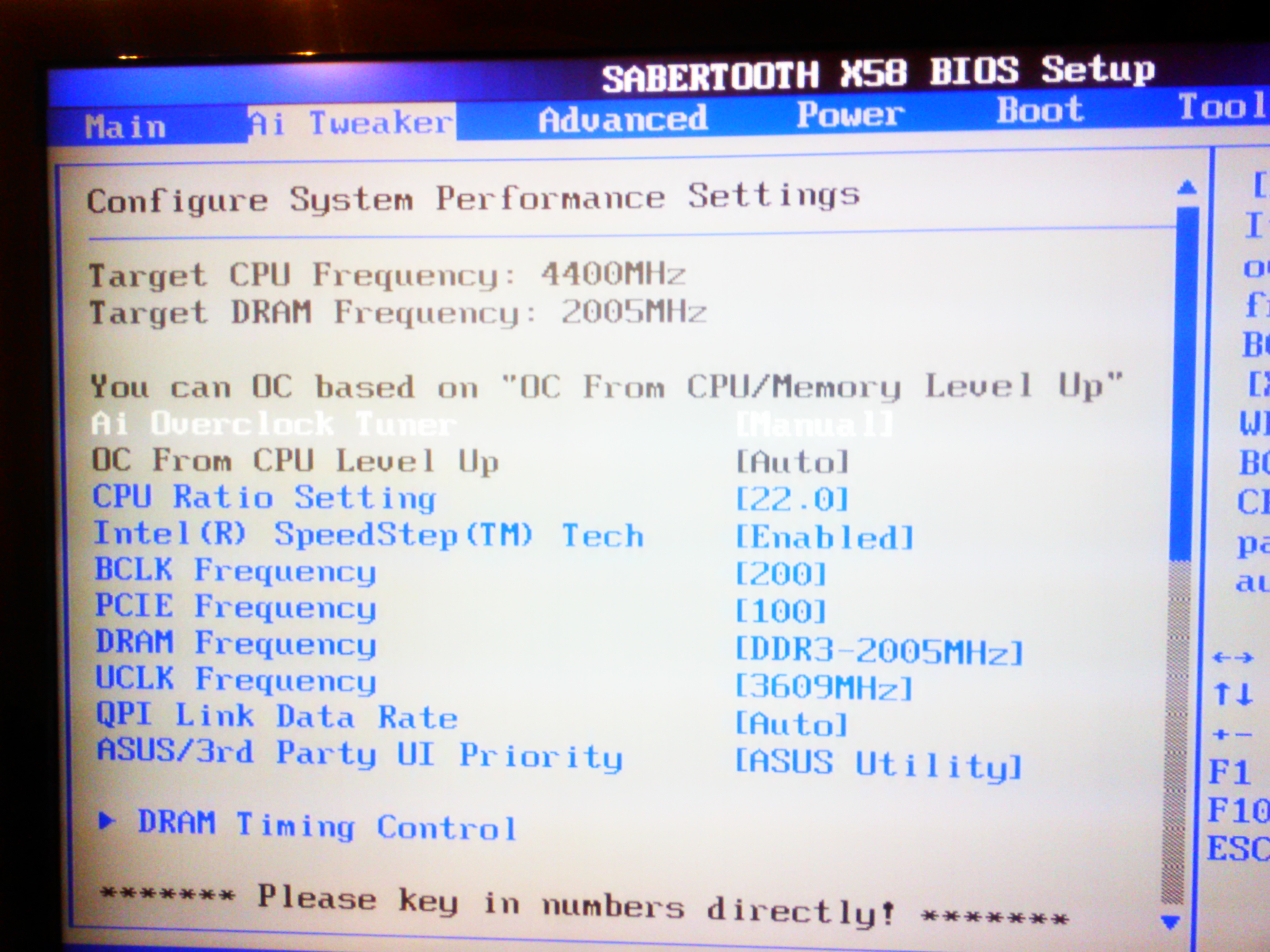1270x952 pixels.
Task: Toggle Intel SpeedStep Tech Enabled value
Action: (824, 537)
